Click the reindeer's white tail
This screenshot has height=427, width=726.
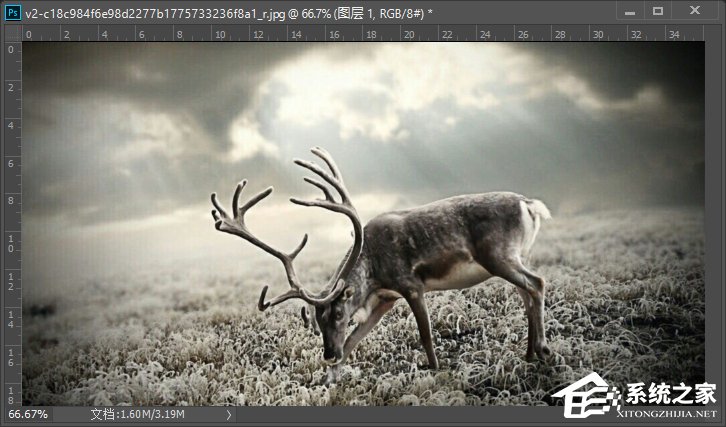point(539,208)
